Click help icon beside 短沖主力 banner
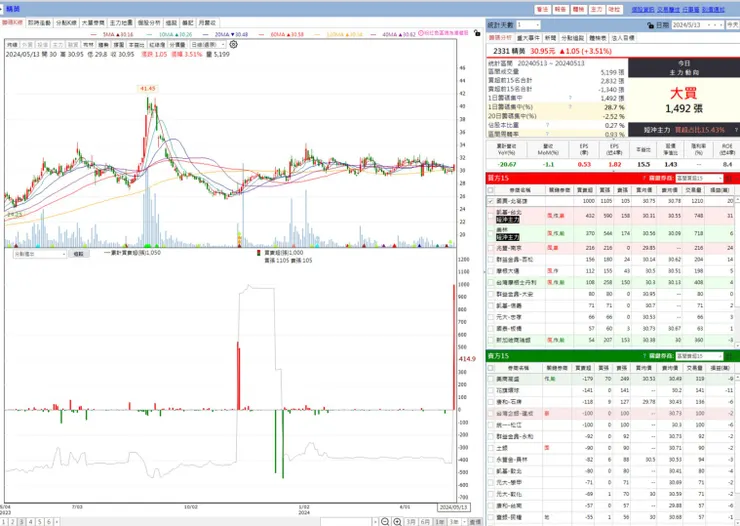The height and width of the screenshot is (526, 740). pos(736,130)
